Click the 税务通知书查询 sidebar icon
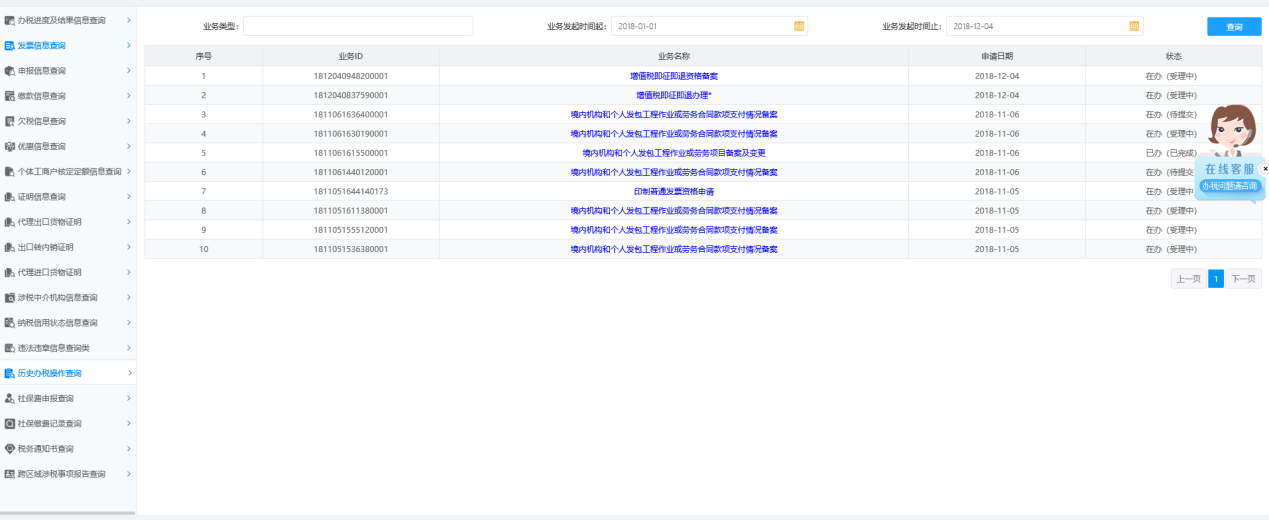The height and width of the screenshot is (520, 1269). coord(10,449)
